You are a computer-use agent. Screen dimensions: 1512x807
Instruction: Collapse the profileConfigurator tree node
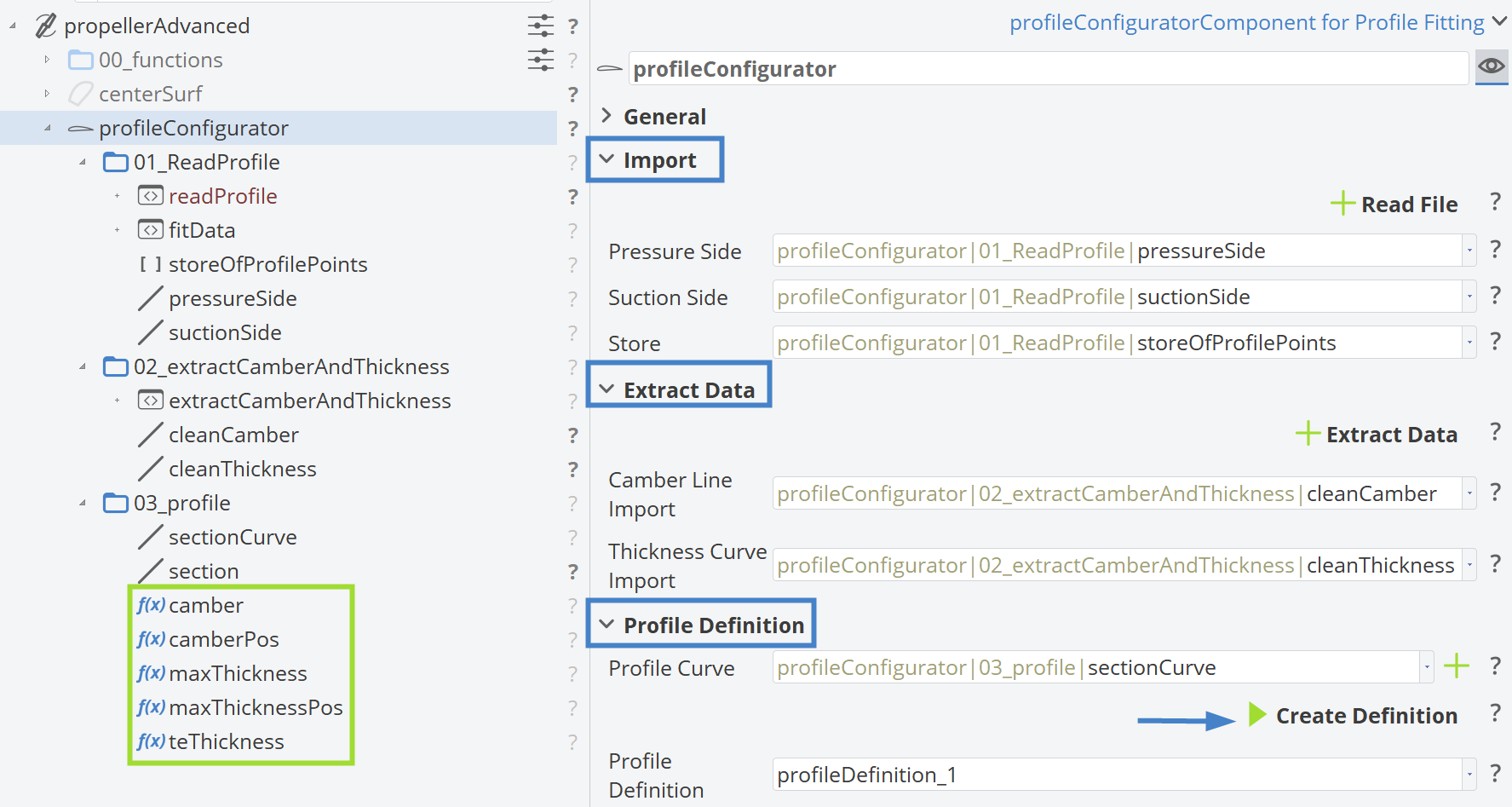48,128
